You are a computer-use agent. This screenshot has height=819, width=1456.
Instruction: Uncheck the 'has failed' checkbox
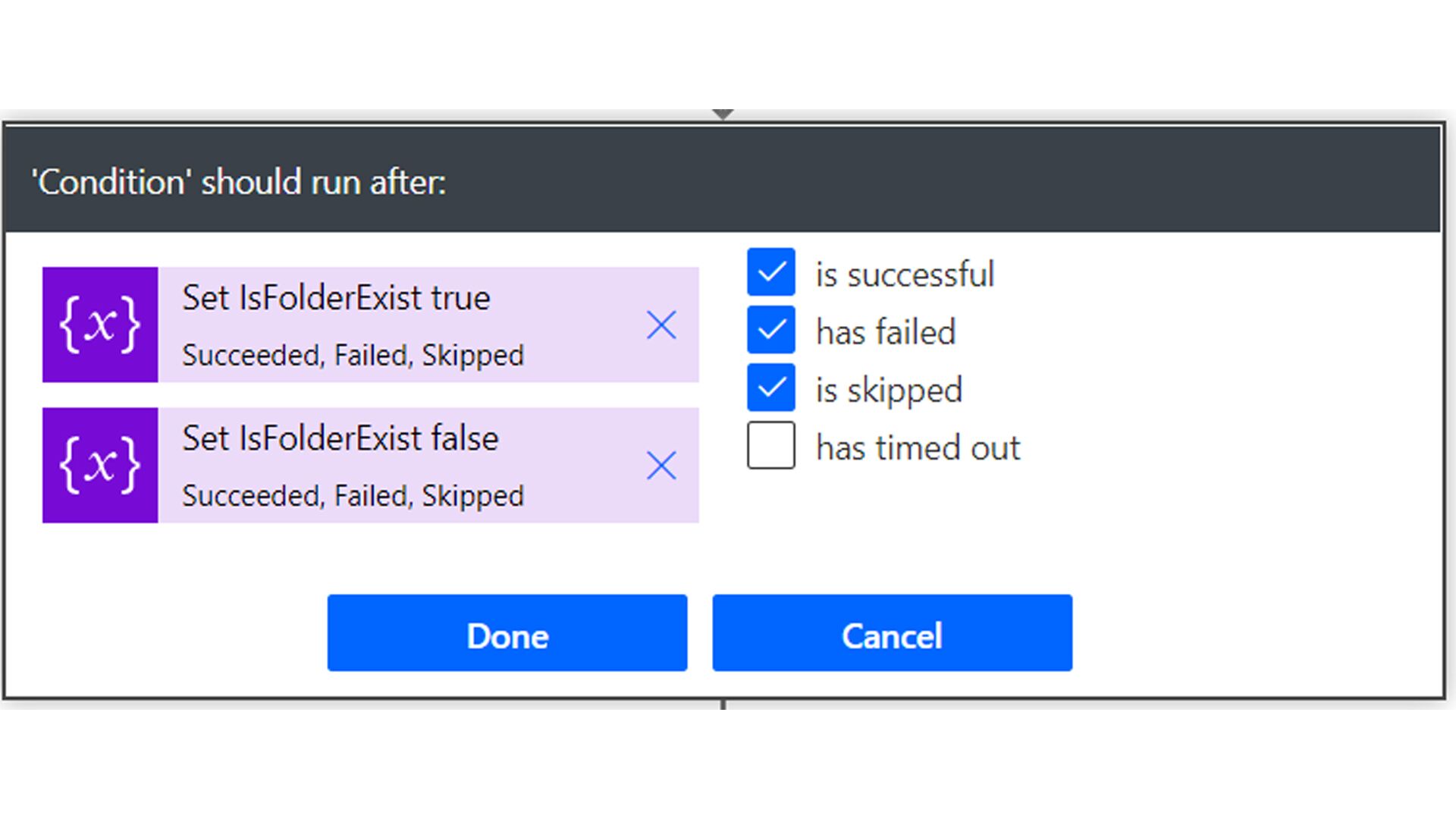771,330
